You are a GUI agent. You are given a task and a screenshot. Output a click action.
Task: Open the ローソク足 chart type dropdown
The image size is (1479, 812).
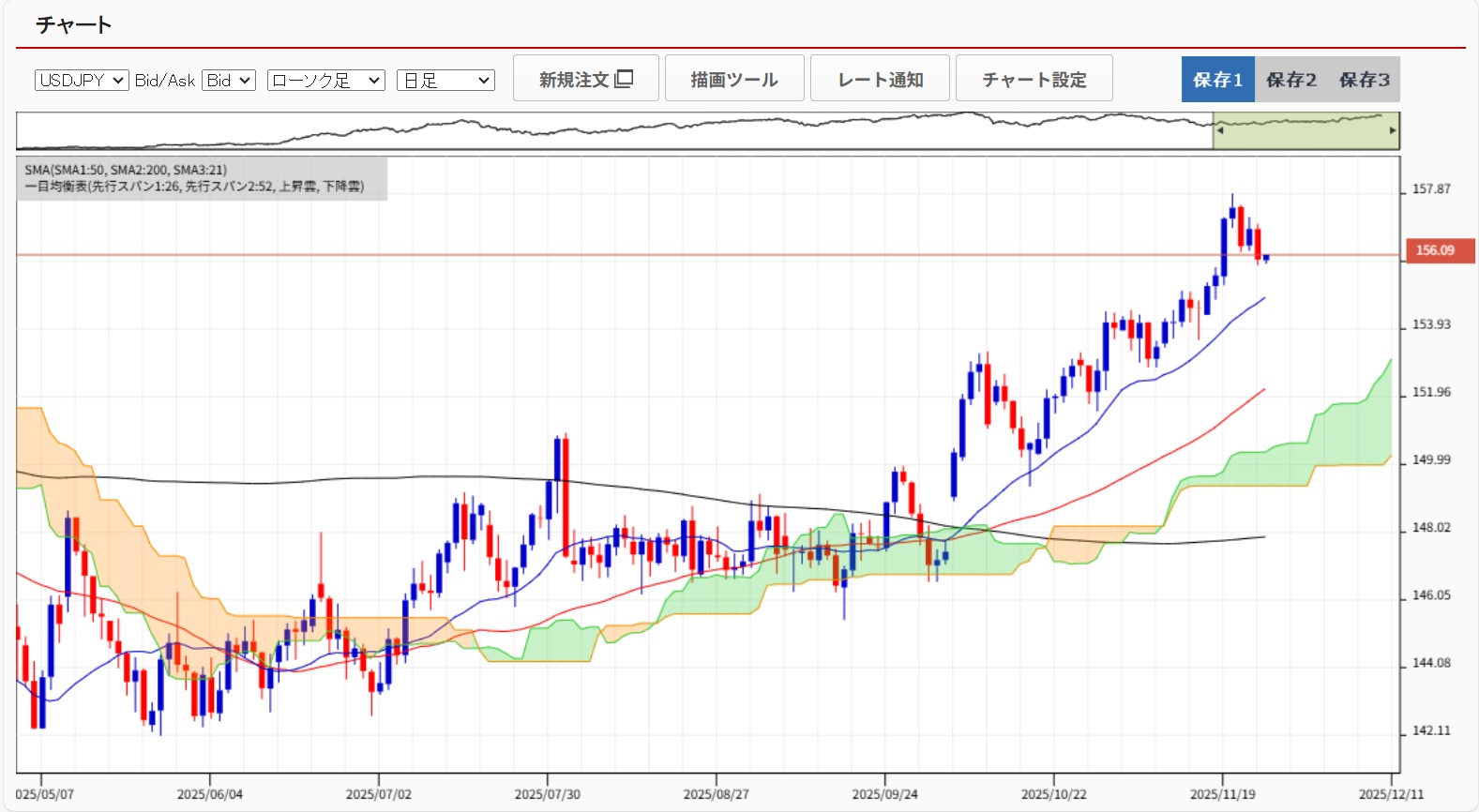(x=325, y=81)
